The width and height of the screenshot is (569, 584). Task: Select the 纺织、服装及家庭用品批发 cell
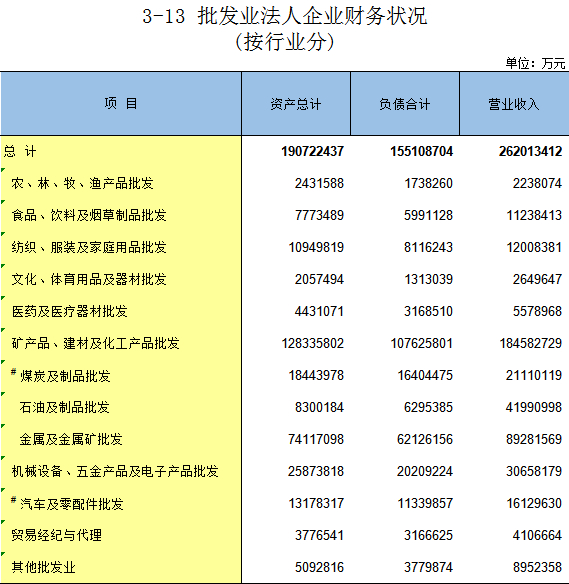[121, 247]
